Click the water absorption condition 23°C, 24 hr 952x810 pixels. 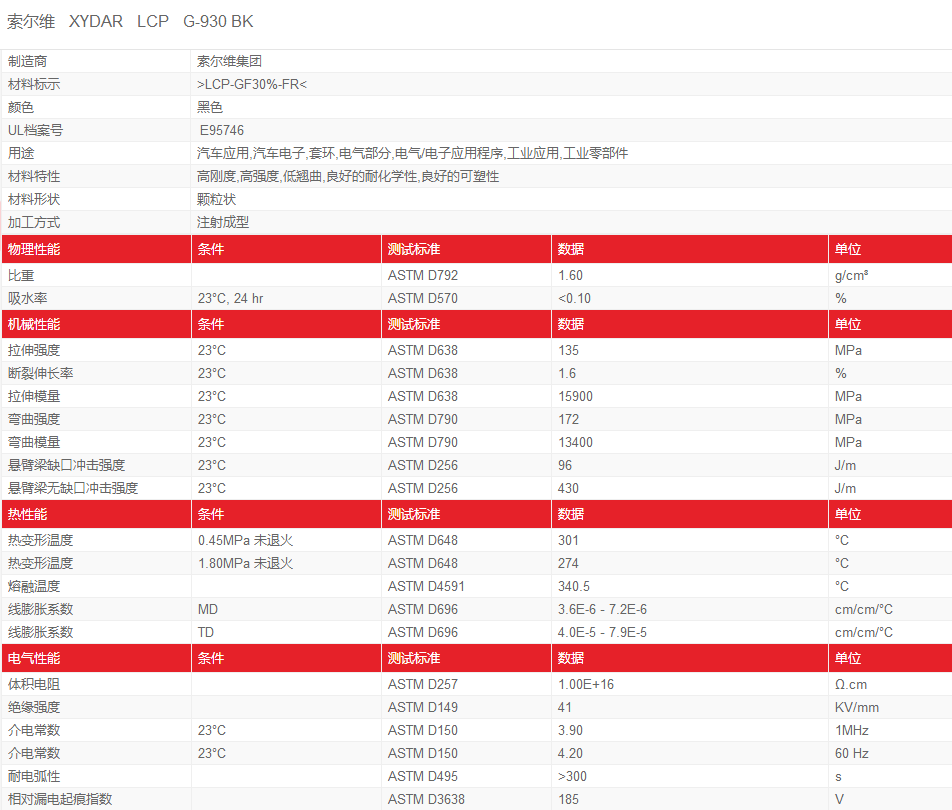click(x=230, y=298)
